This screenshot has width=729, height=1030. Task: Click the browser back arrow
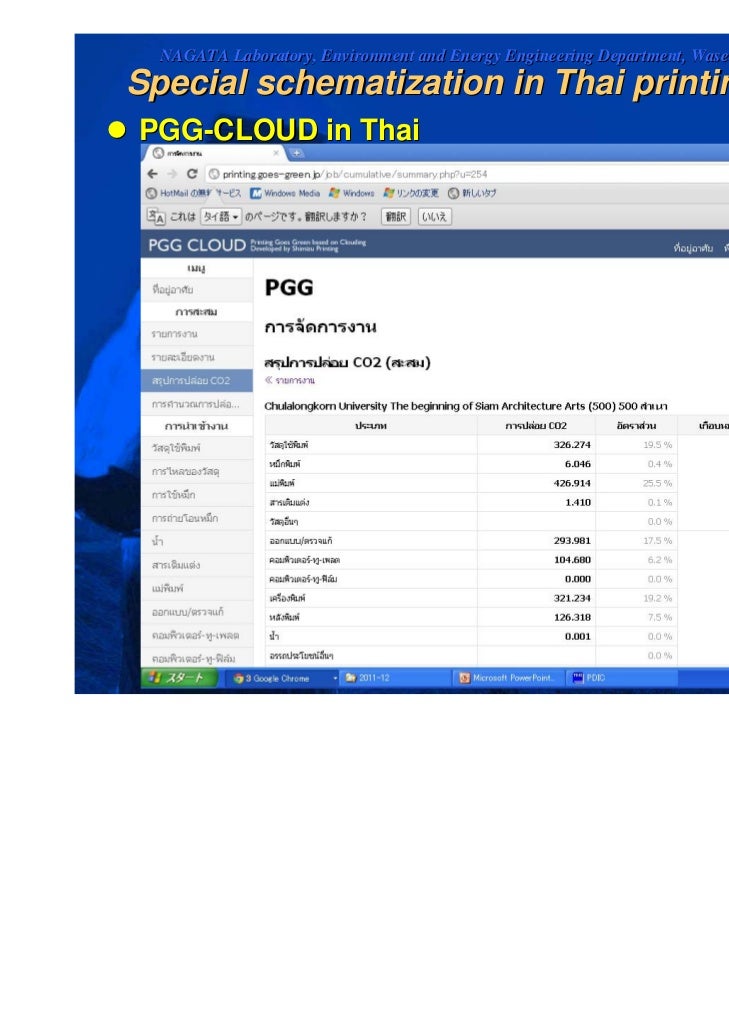pos(152,174)
